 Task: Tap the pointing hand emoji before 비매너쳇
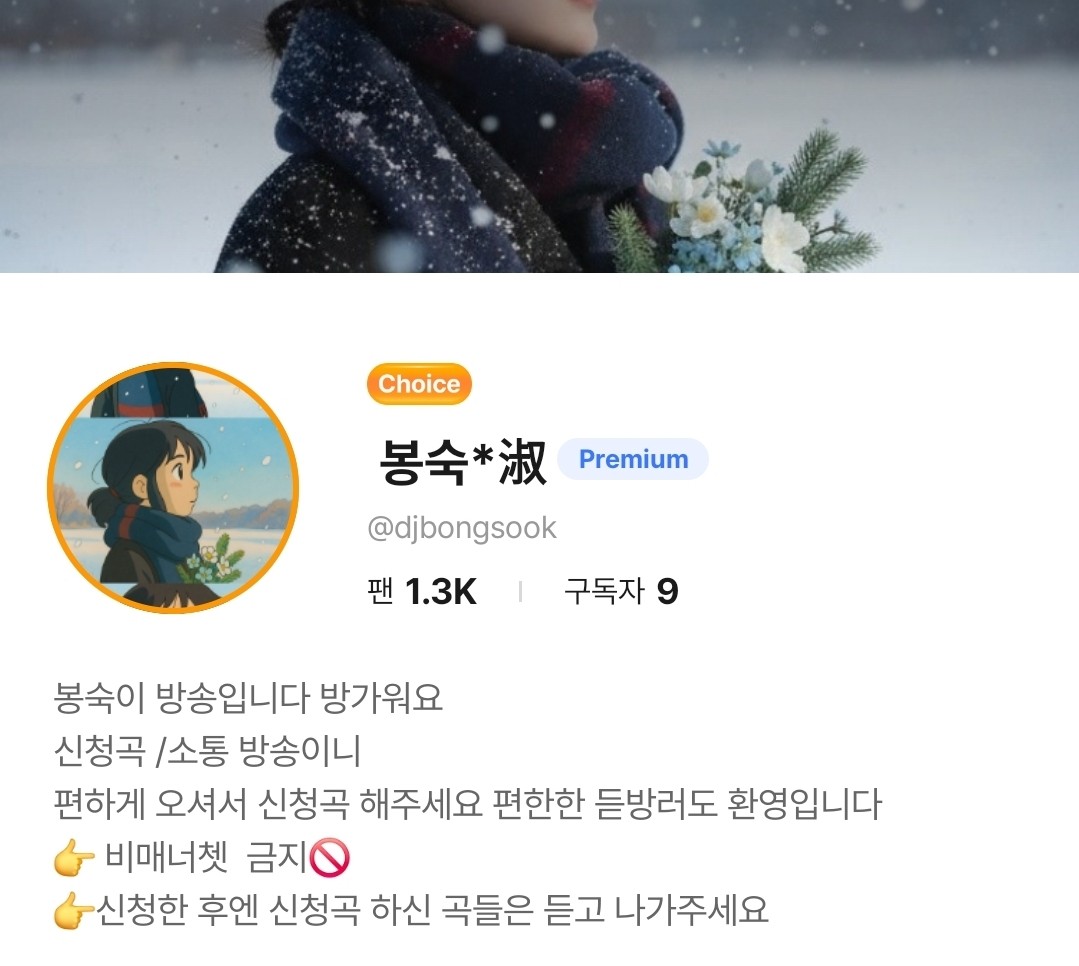pos(74,858)
